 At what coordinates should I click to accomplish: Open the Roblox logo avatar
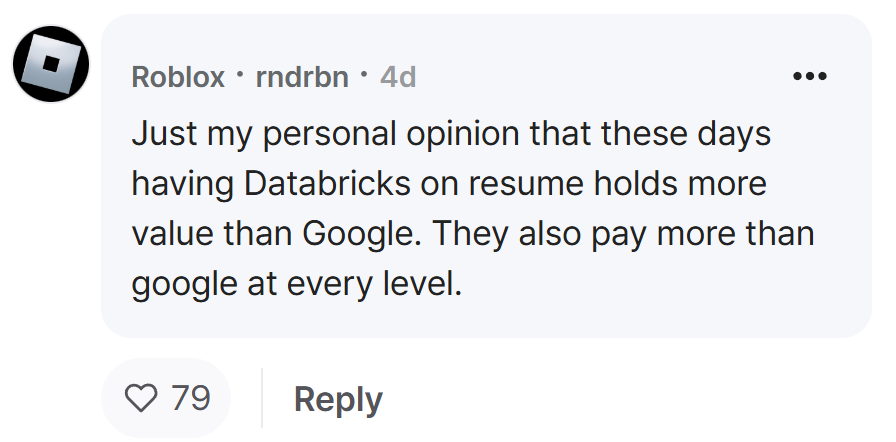[51, 64]
